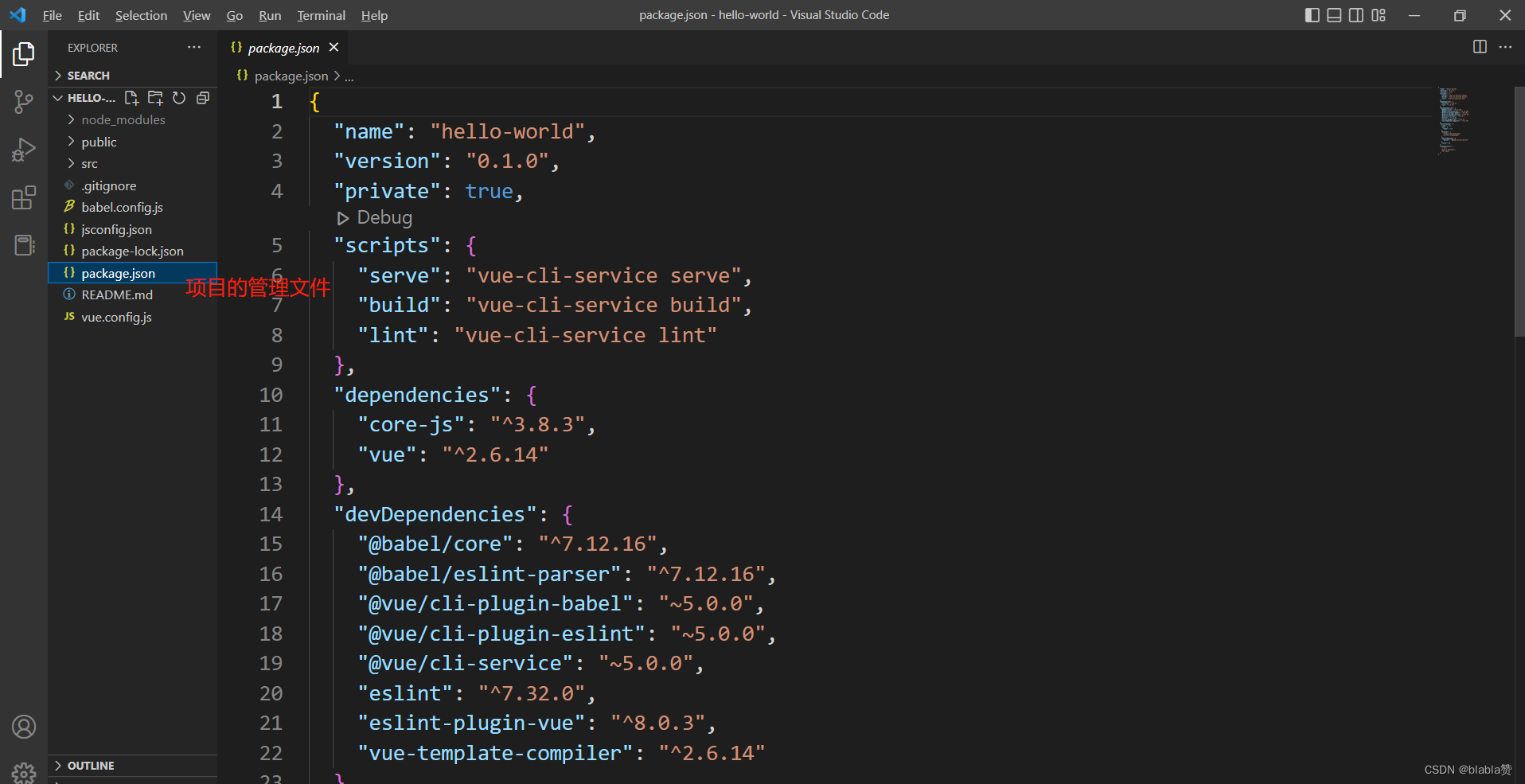Open .gitignore file
Image resolution: width=1525 pixels, height=784 pixels.
point(132,185)
